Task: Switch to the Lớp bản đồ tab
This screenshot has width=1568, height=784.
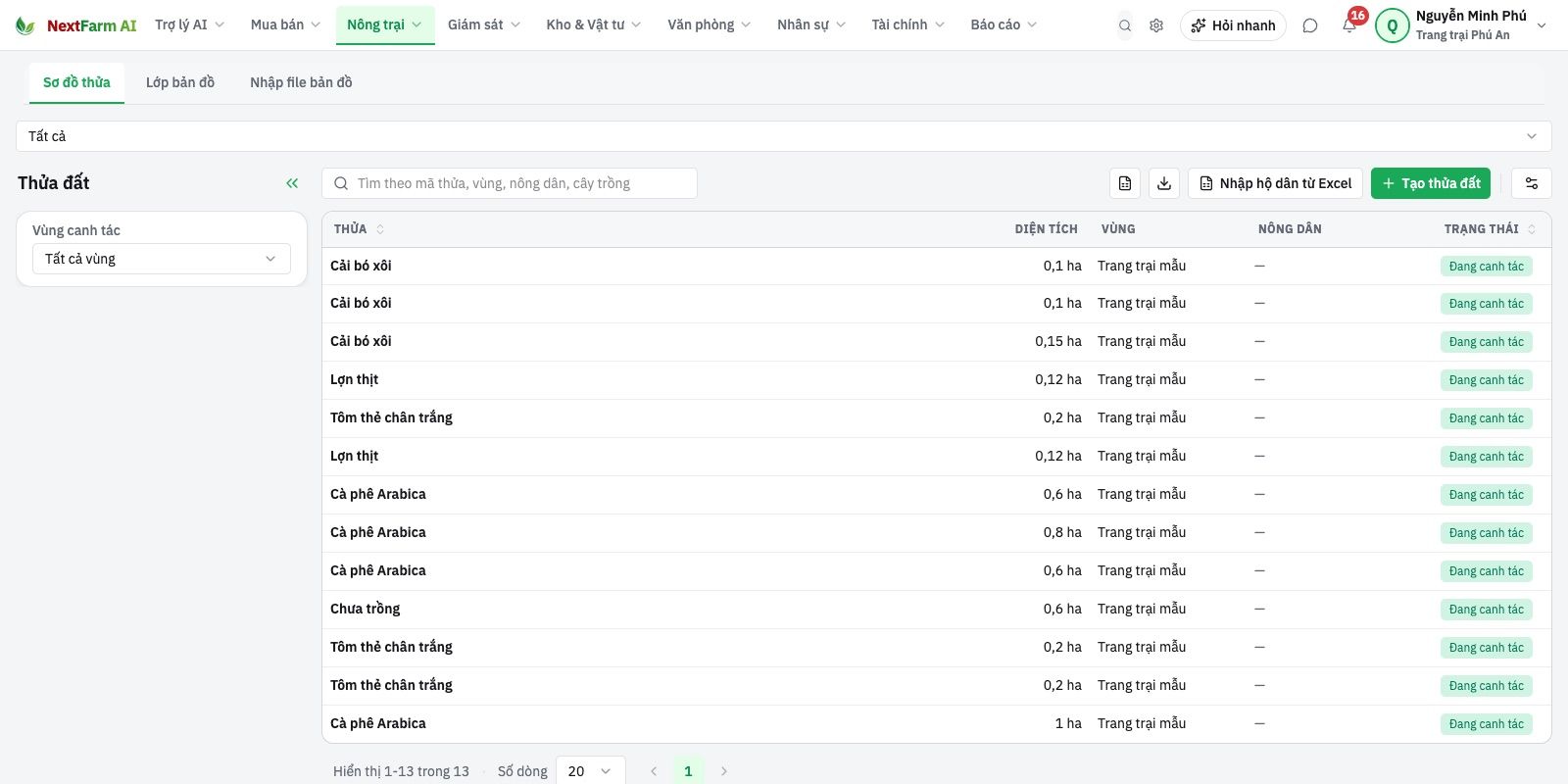Action: [x=180, y=82]
